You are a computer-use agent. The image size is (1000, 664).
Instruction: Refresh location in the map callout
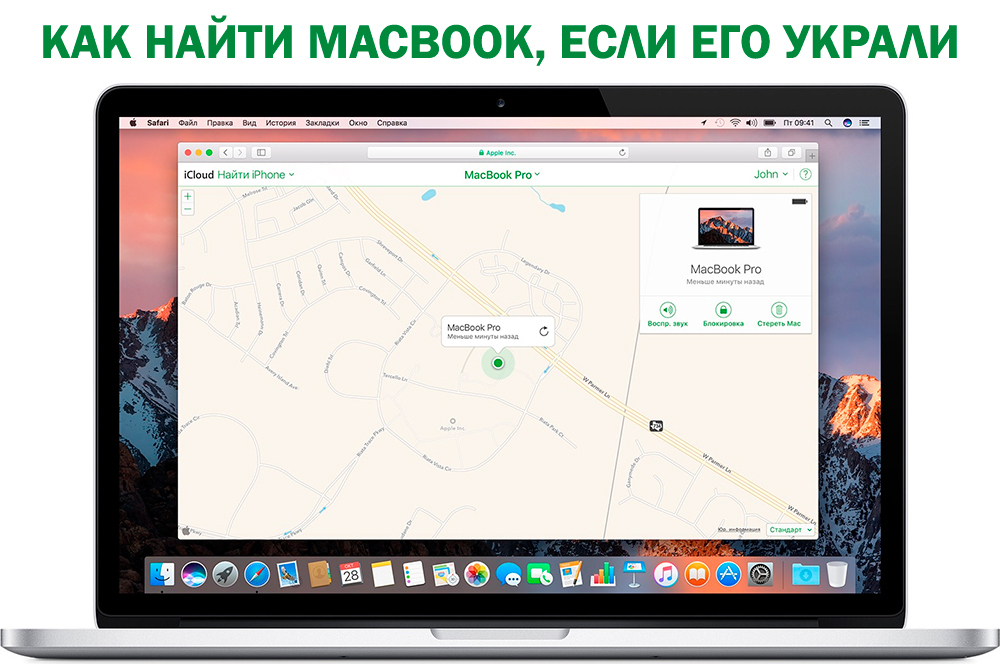543,331
